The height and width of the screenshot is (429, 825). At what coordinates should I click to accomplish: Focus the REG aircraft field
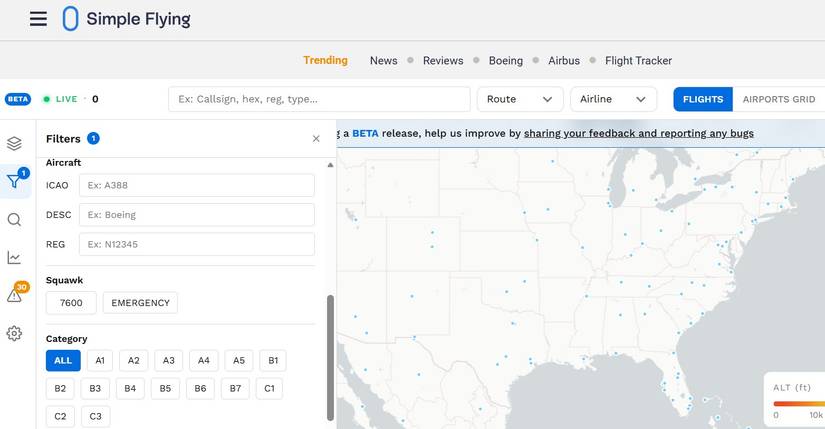tap(197, 244)
